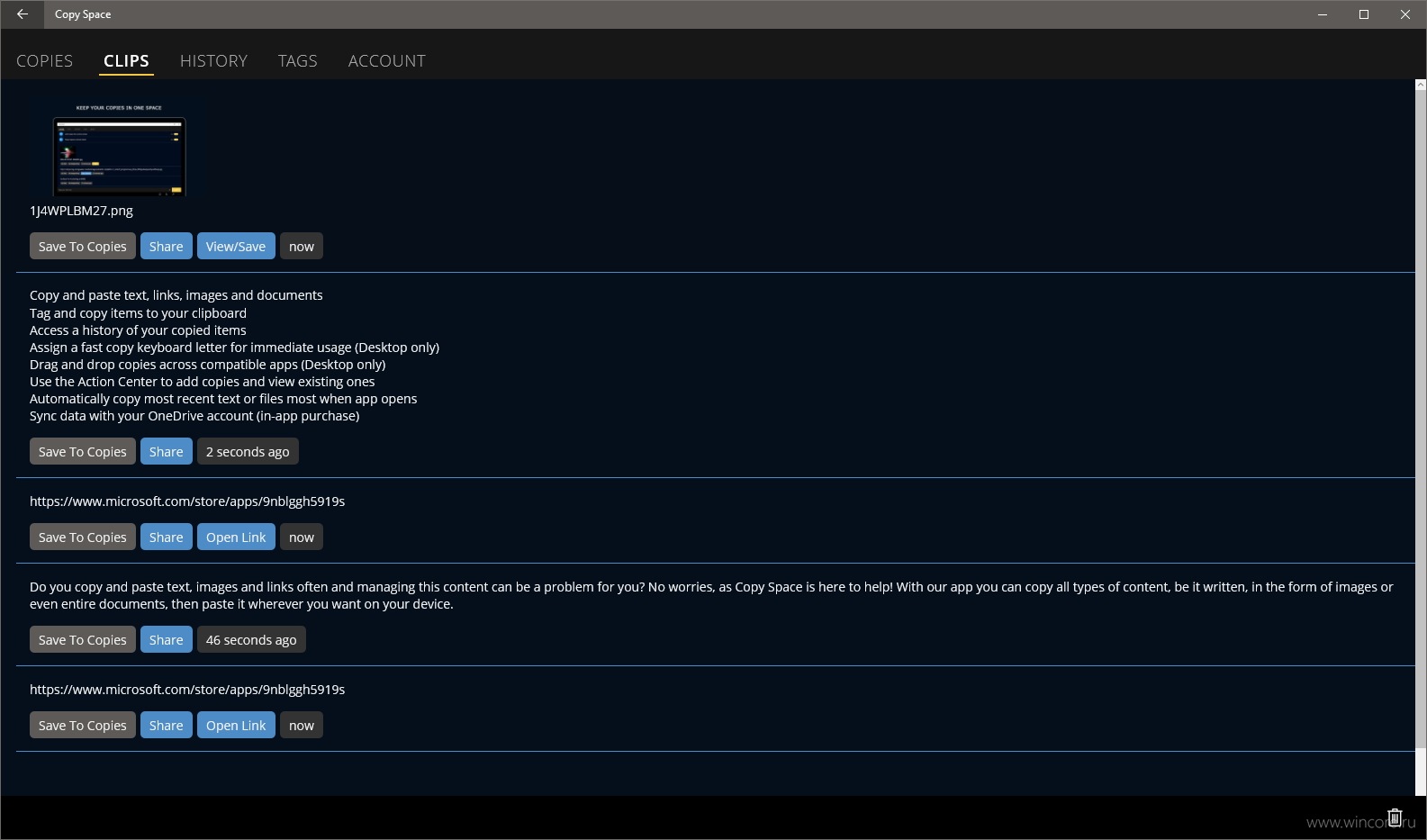The width and height of the screenshot is (1427, 840).
Task: Share the first Microsoft store link
Action: tap(167, 537)
